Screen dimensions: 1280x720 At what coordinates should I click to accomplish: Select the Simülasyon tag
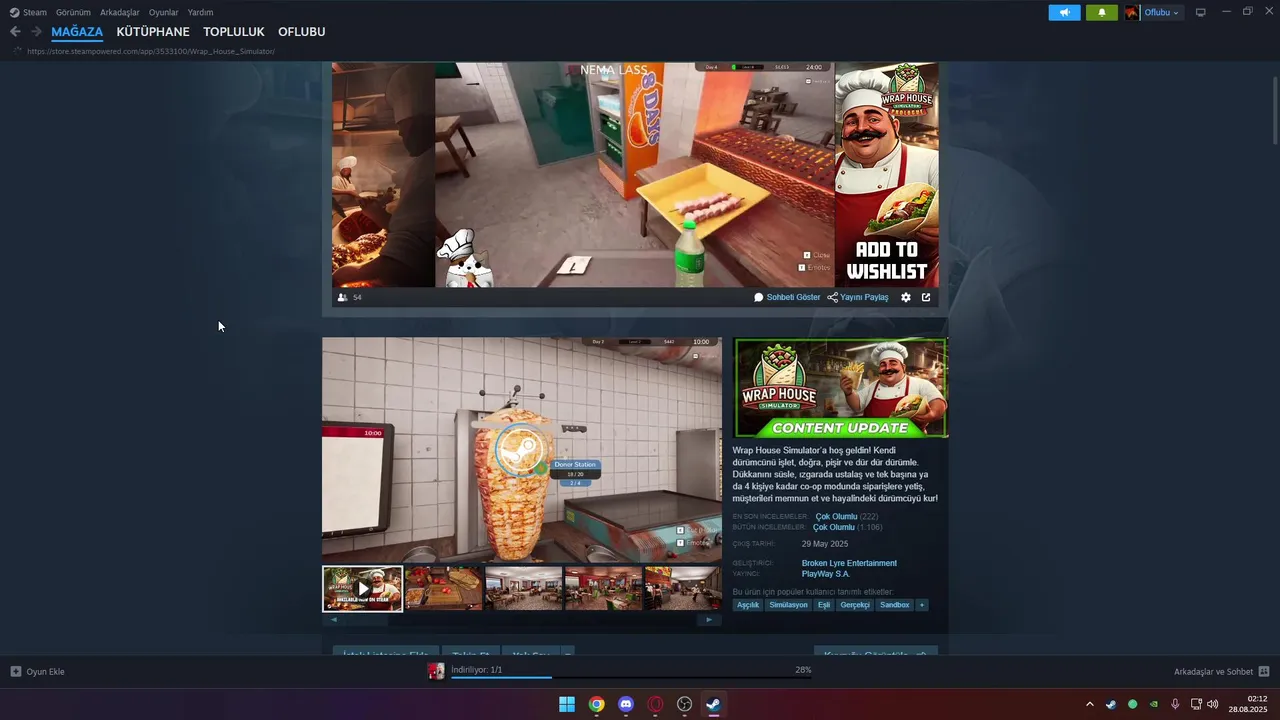click(x=789, y=605)
